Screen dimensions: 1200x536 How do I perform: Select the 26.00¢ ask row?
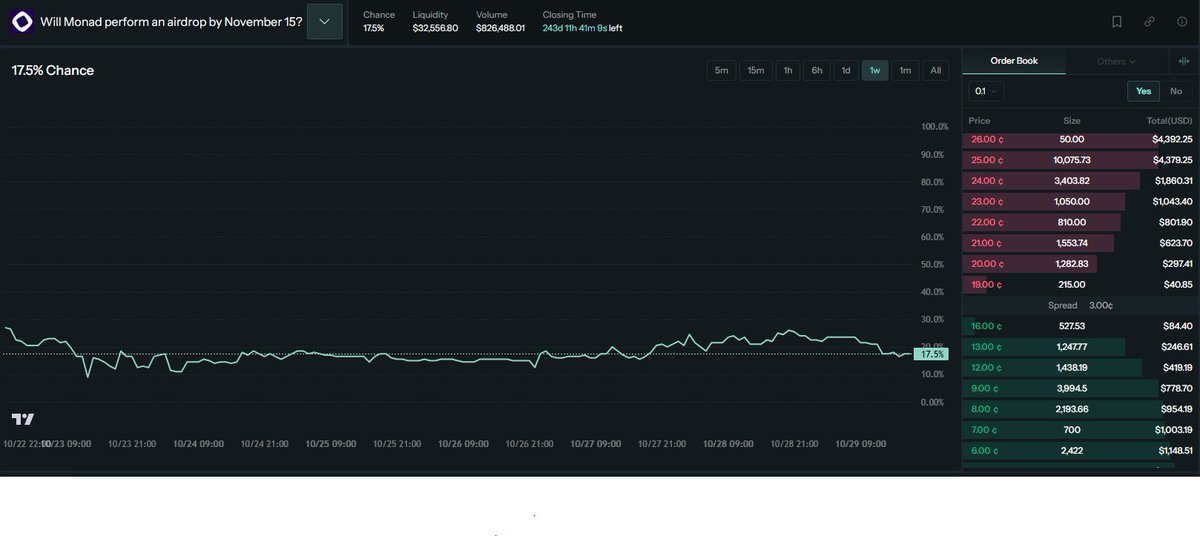click(x=1080, y=139)
